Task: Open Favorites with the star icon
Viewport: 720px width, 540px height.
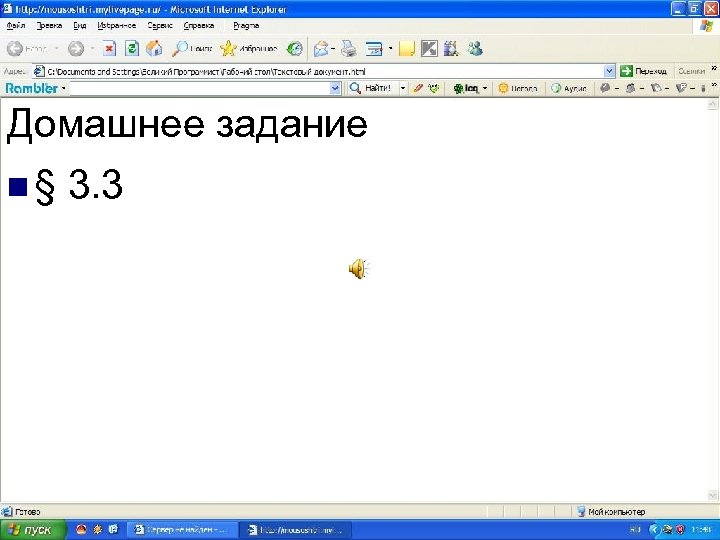Action: coord(248,49)
